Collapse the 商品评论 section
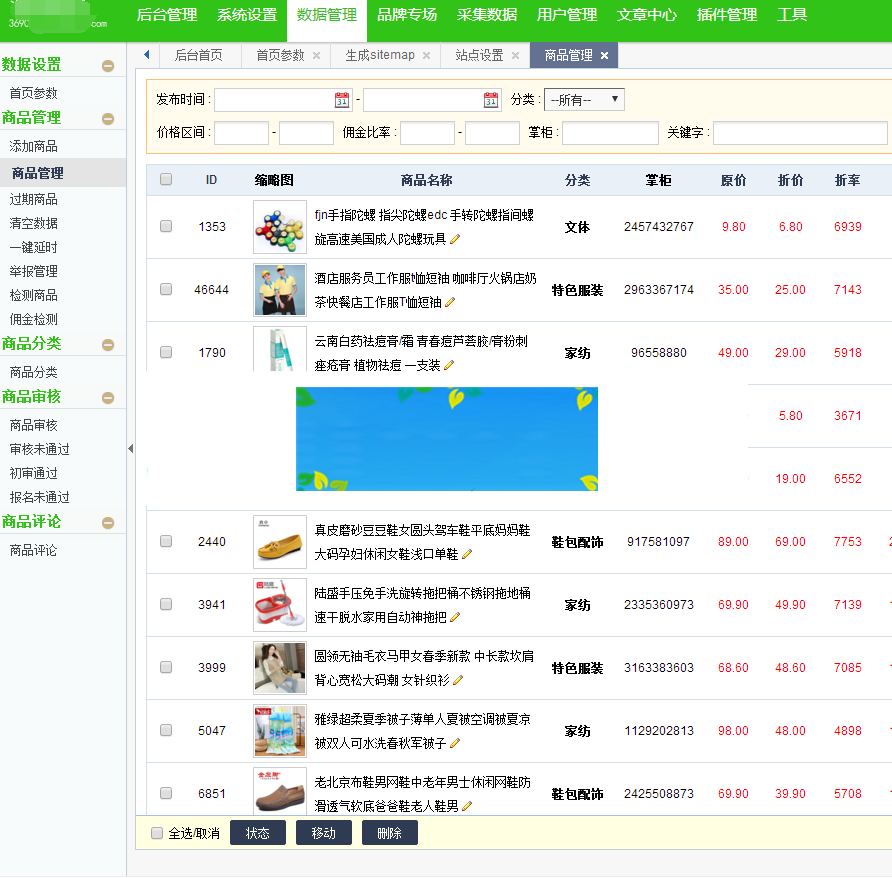892x878 pixels. point(108,521)
